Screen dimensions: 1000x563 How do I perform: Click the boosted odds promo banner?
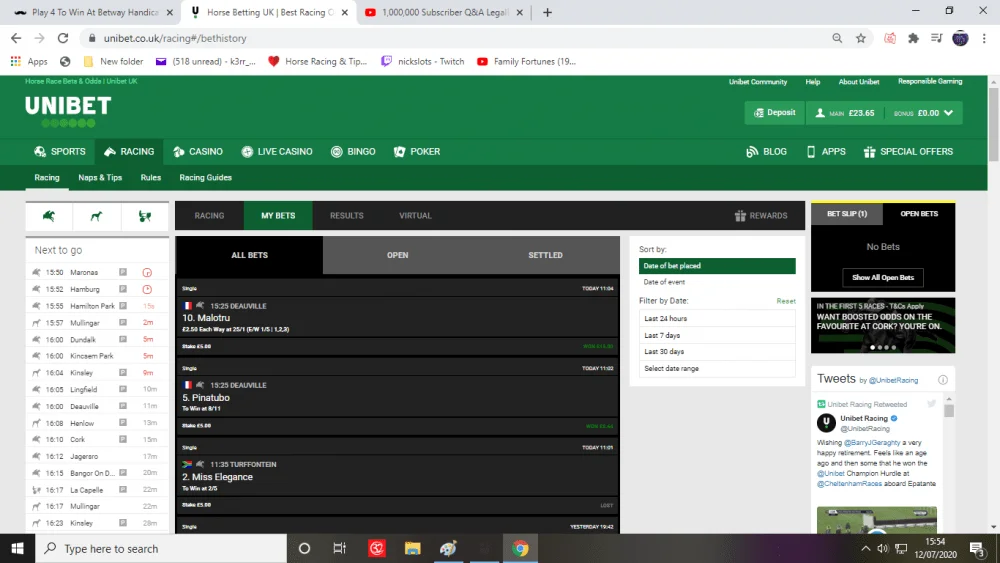[883, 325]
